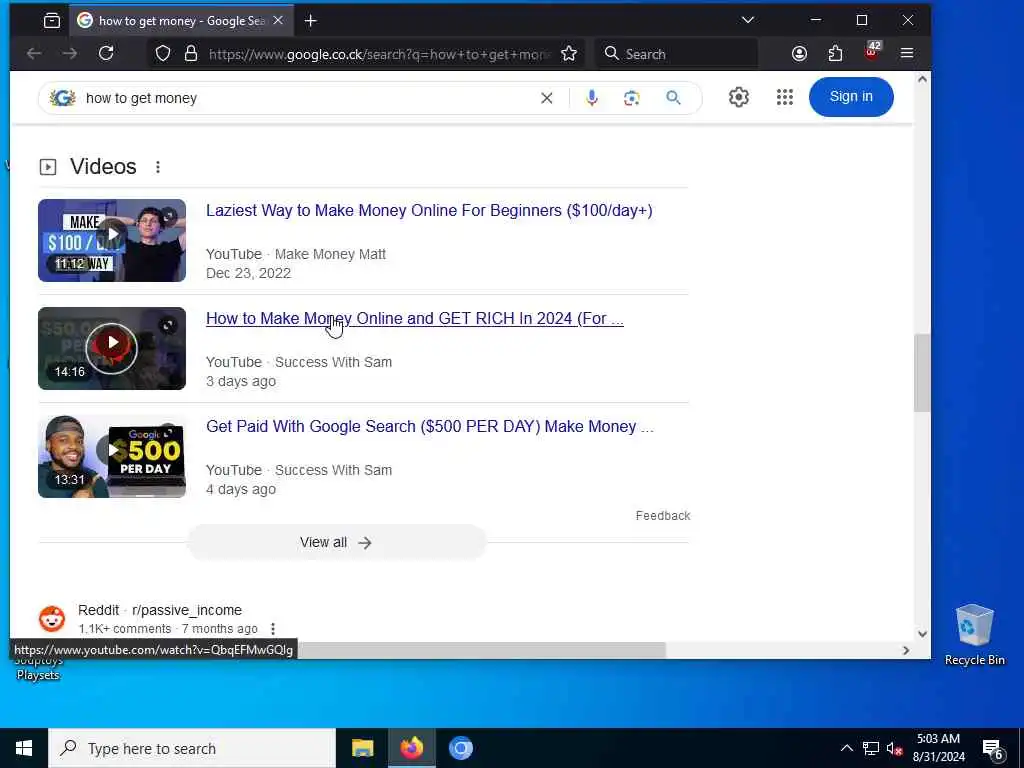Click the horizontal scrollbar thumb
Image resolution: width=1024 pixels, height=768 pixels.
click(x=481, y=650)
